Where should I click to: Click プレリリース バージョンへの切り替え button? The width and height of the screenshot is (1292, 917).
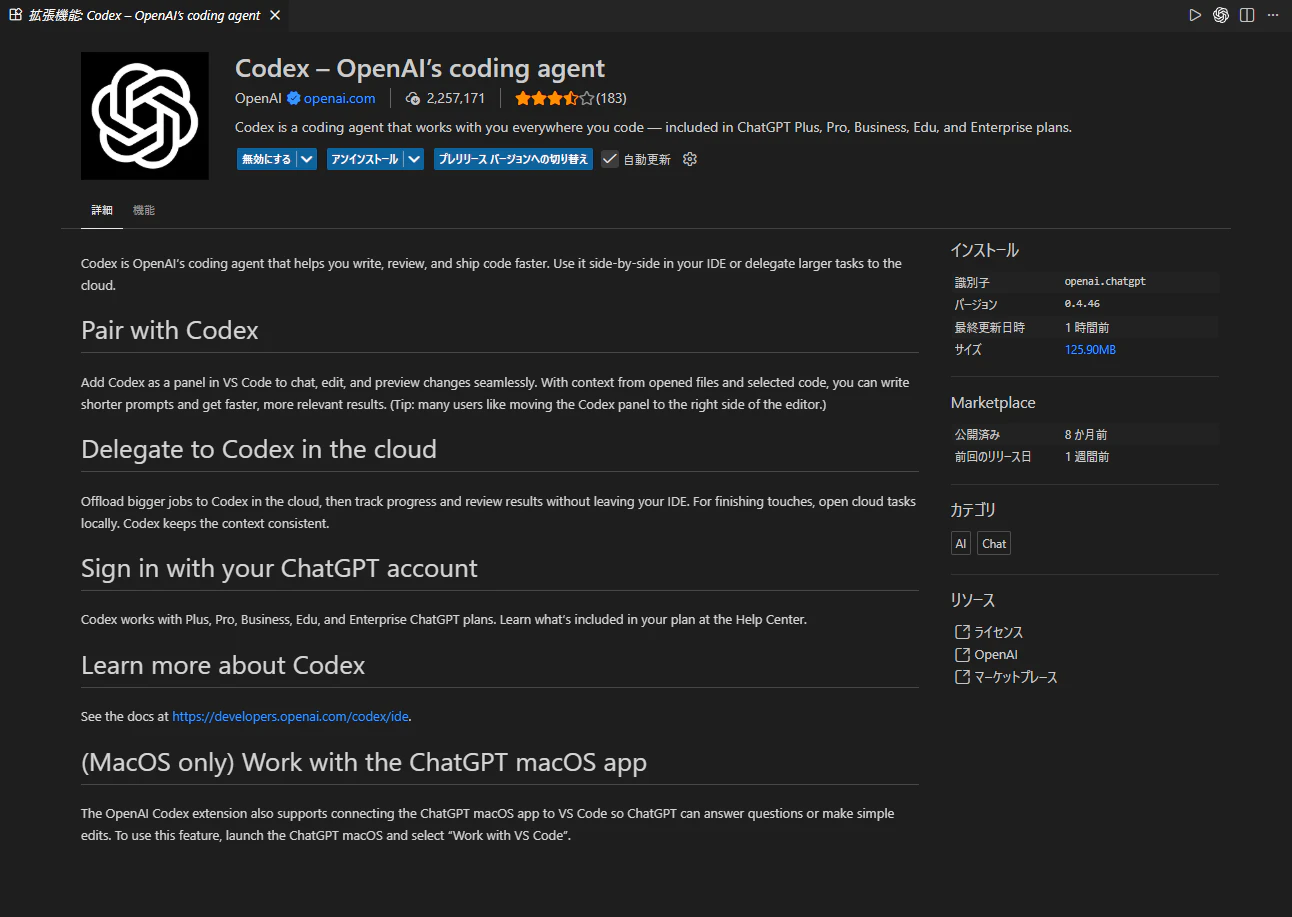[513, 159]
